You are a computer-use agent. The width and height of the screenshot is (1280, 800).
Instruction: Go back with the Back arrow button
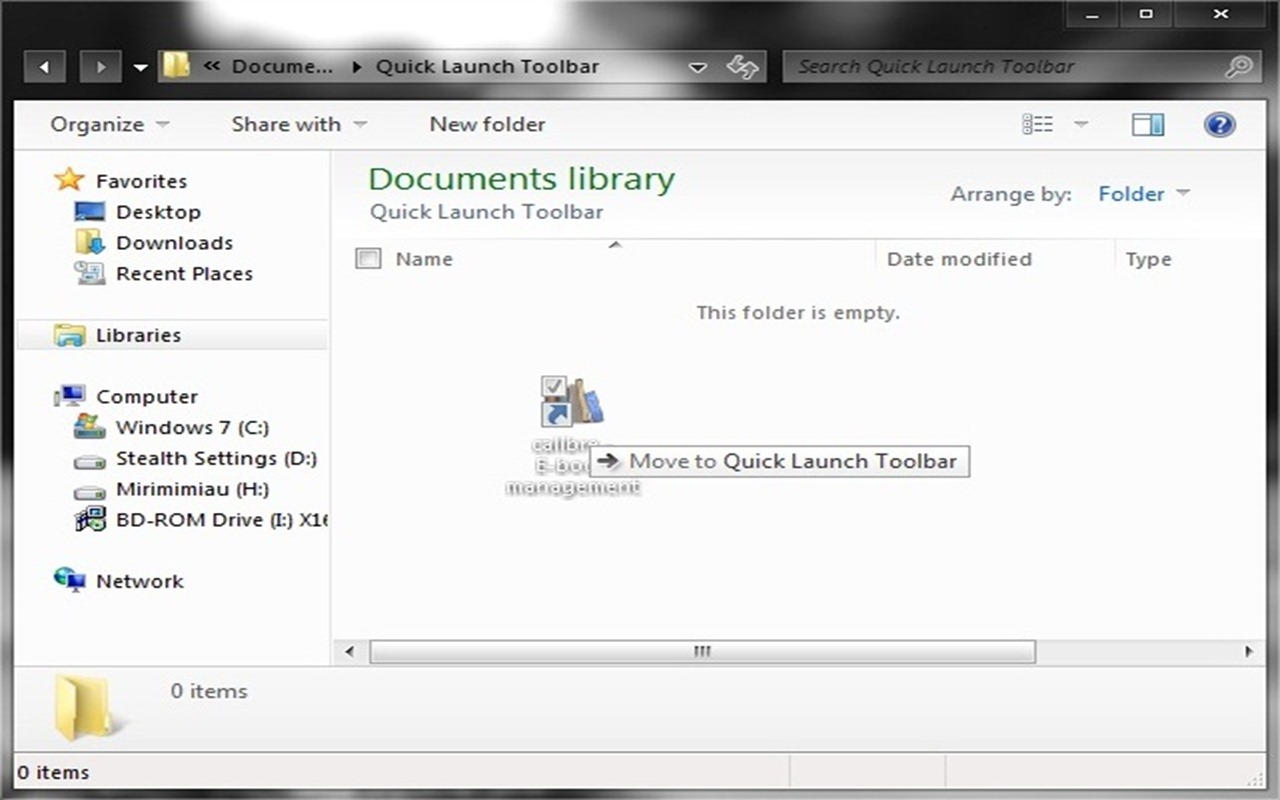click(44, 68)
